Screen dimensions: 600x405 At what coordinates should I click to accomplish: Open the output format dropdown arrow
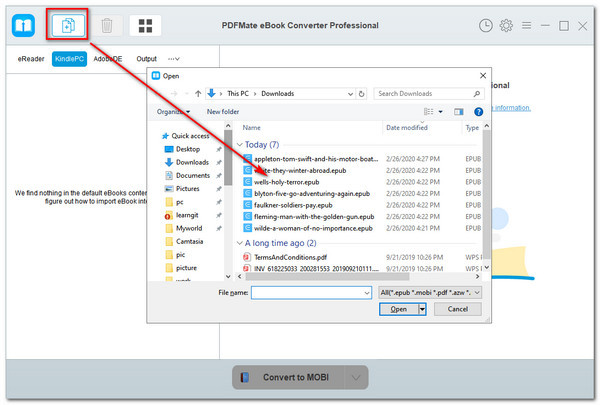[x=356, y=377]
